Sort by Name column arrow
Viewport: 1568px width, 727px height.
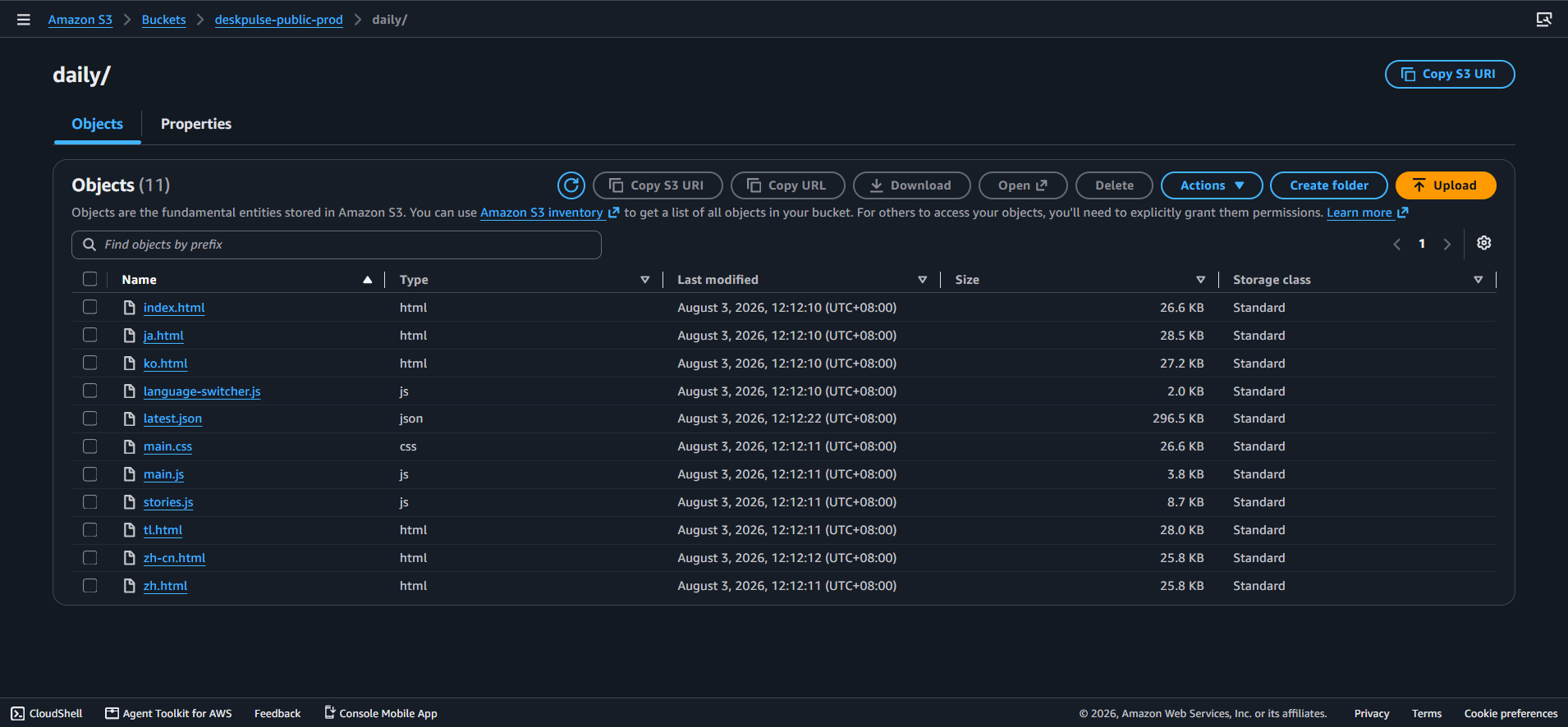pyautogui.click(x=368, y=280)
